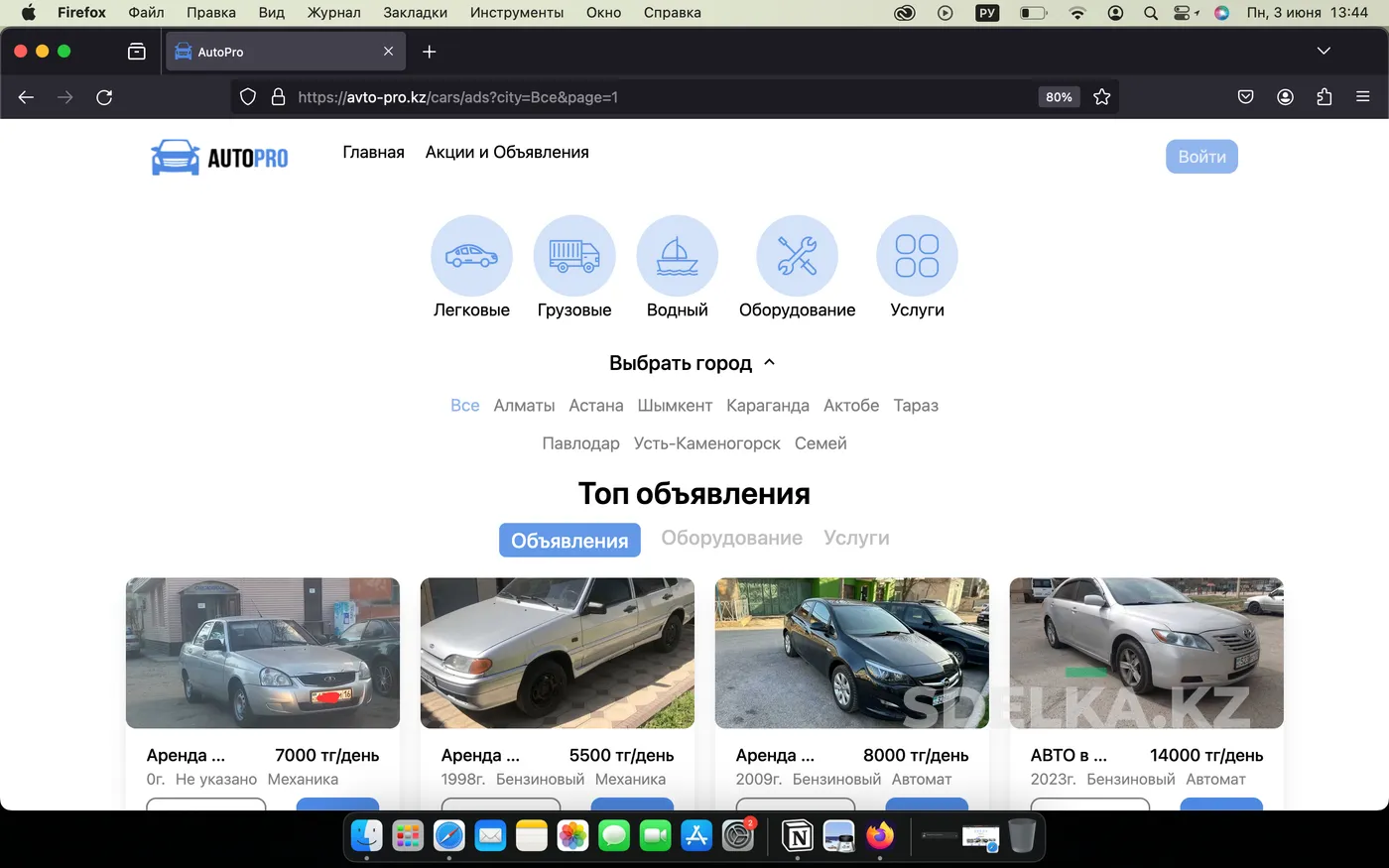Select the Водный boat category icon
The width and height of the screenshot is (1389, 868).
pos(677,256)
